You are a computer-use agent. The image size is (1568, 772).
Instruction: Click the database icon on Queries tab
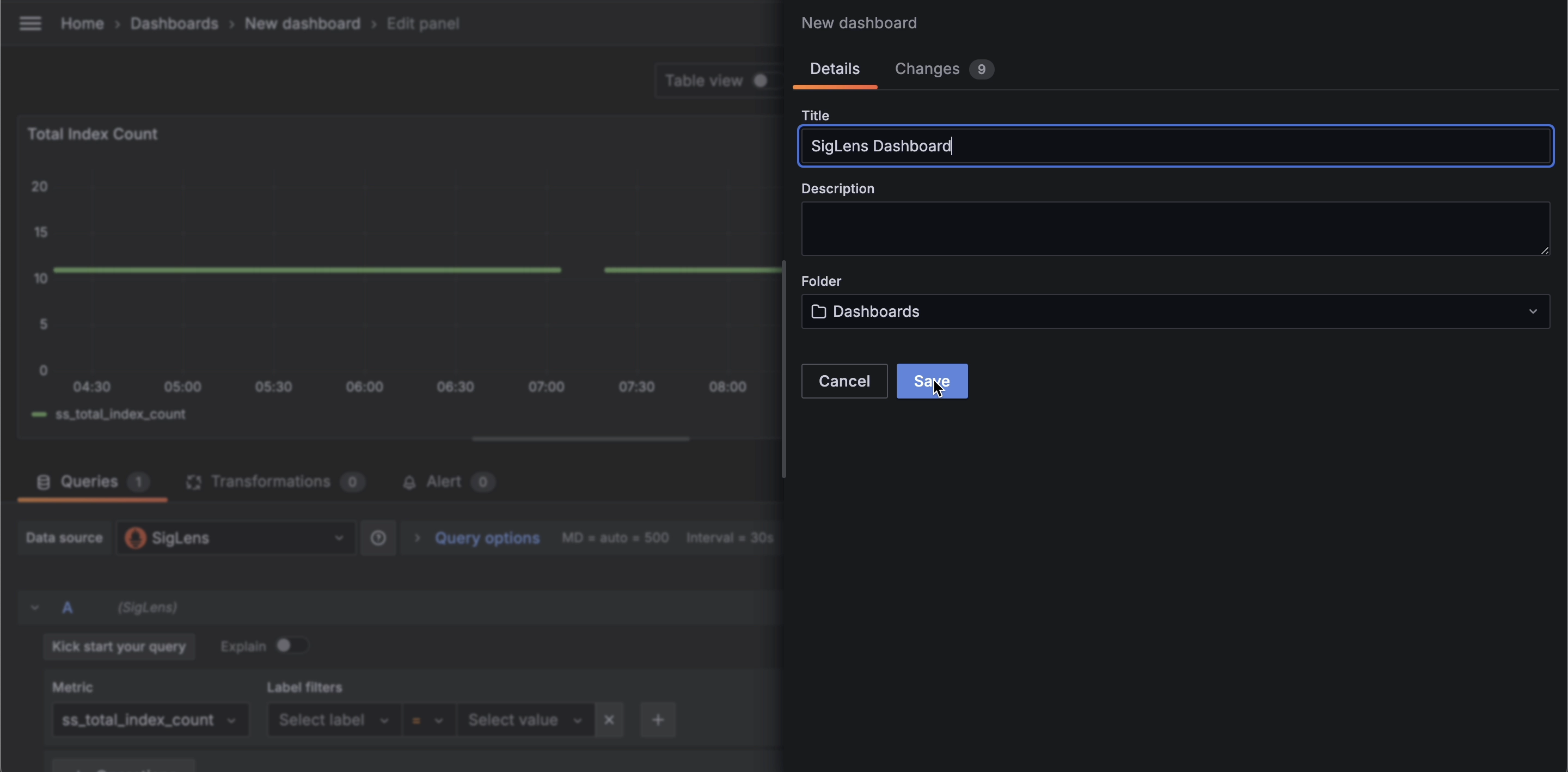pyautogui.click(x=43, y=483)
